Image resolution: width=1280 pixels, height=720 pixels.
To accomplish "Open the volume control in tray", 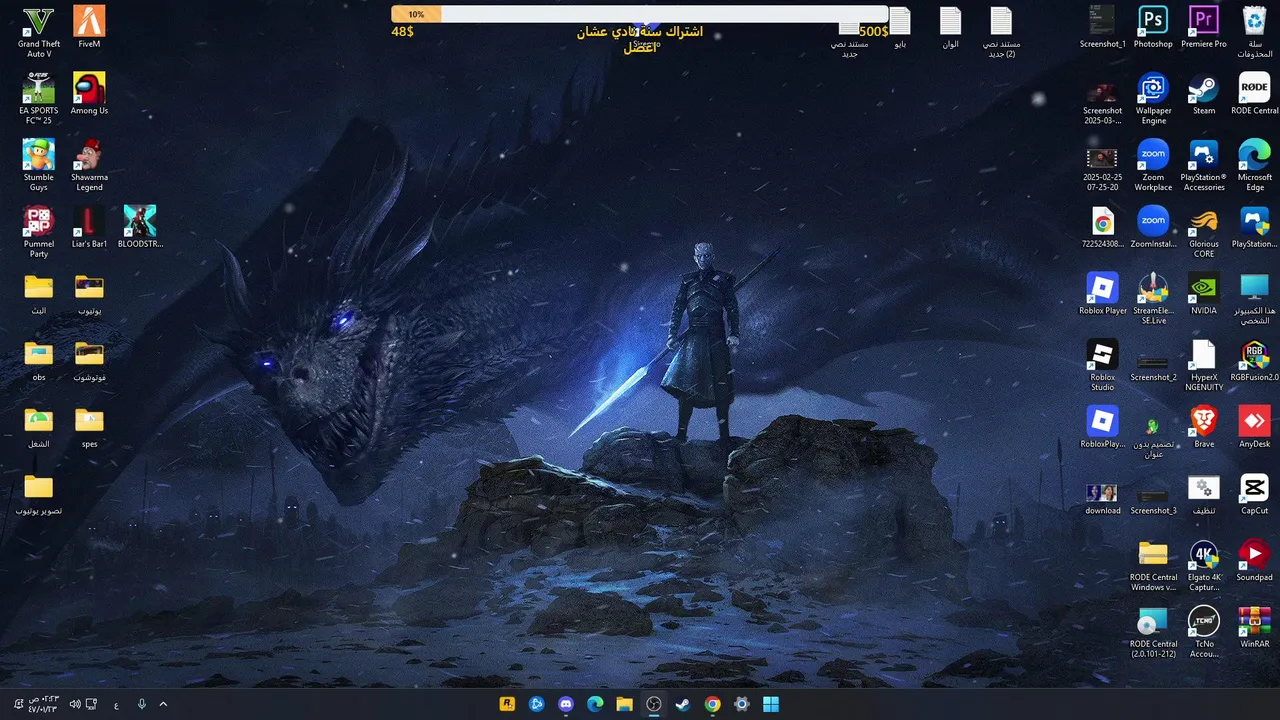I will (75, 704).
